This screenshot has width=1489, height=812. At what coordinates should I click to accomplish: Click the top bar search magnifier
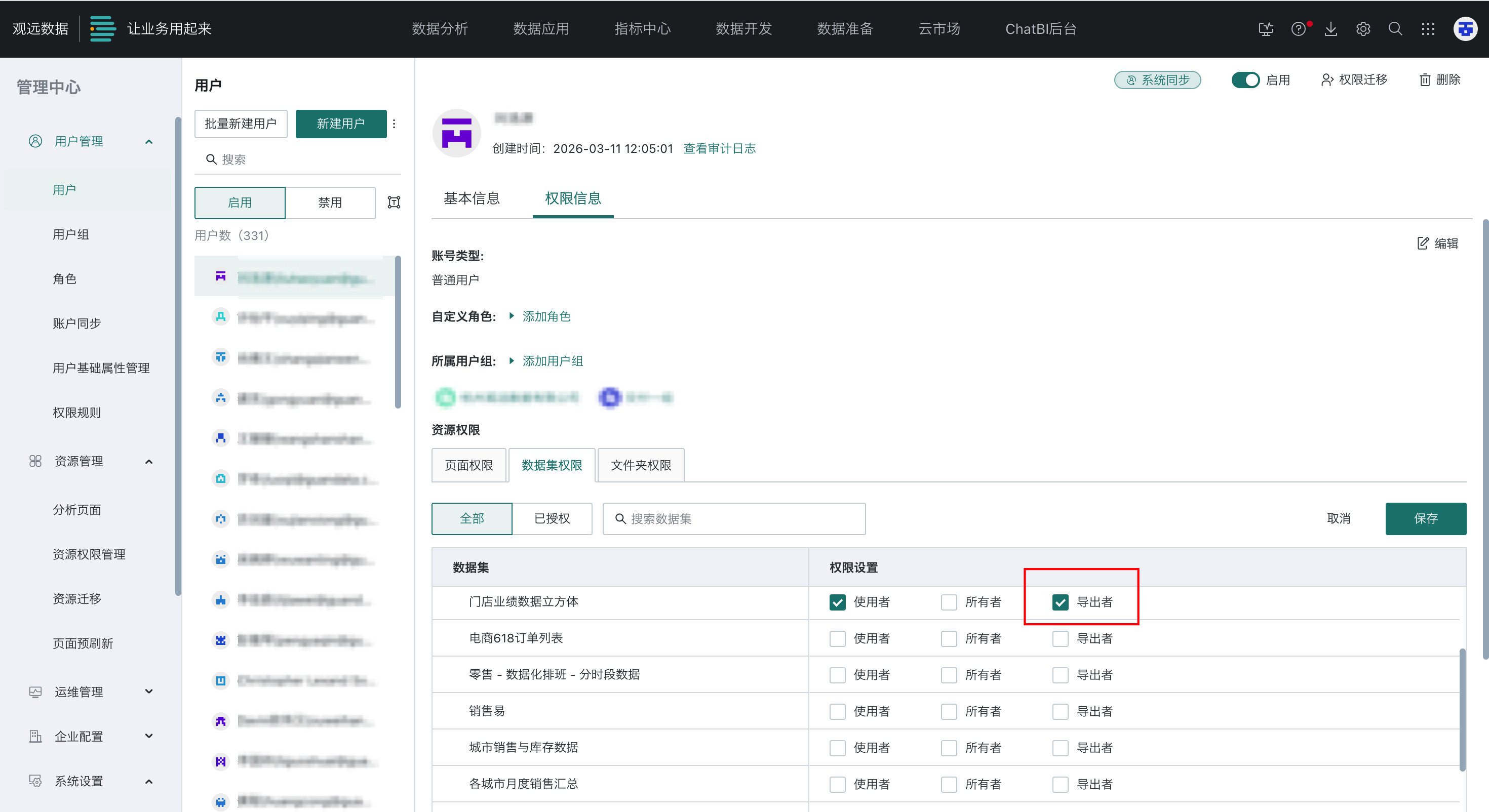coord(1395,29)
